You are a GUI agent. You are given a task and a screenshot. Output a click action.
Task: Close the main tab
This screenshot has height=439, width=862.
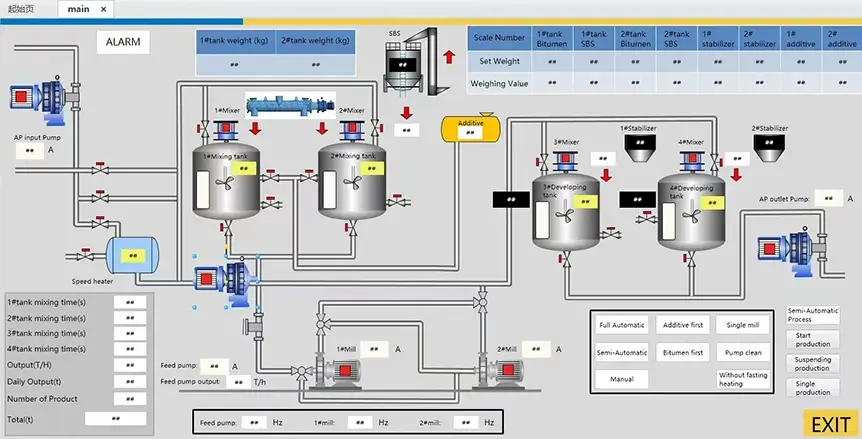[x=104, y=9]
